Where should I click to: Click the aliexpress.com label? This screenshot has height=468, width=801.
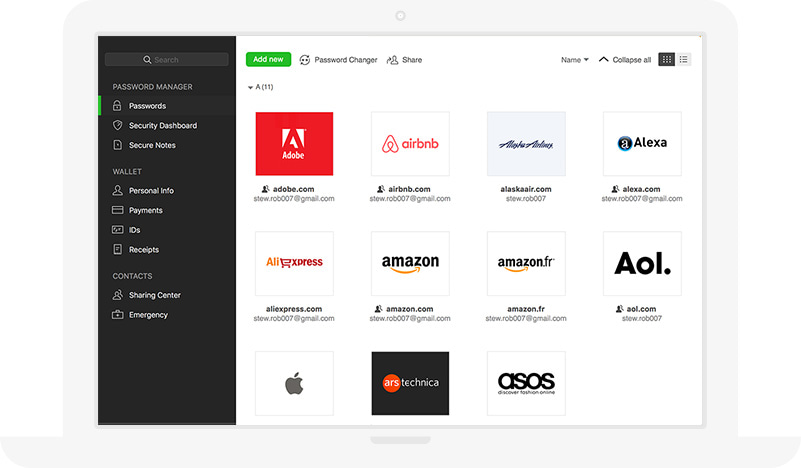294,309
